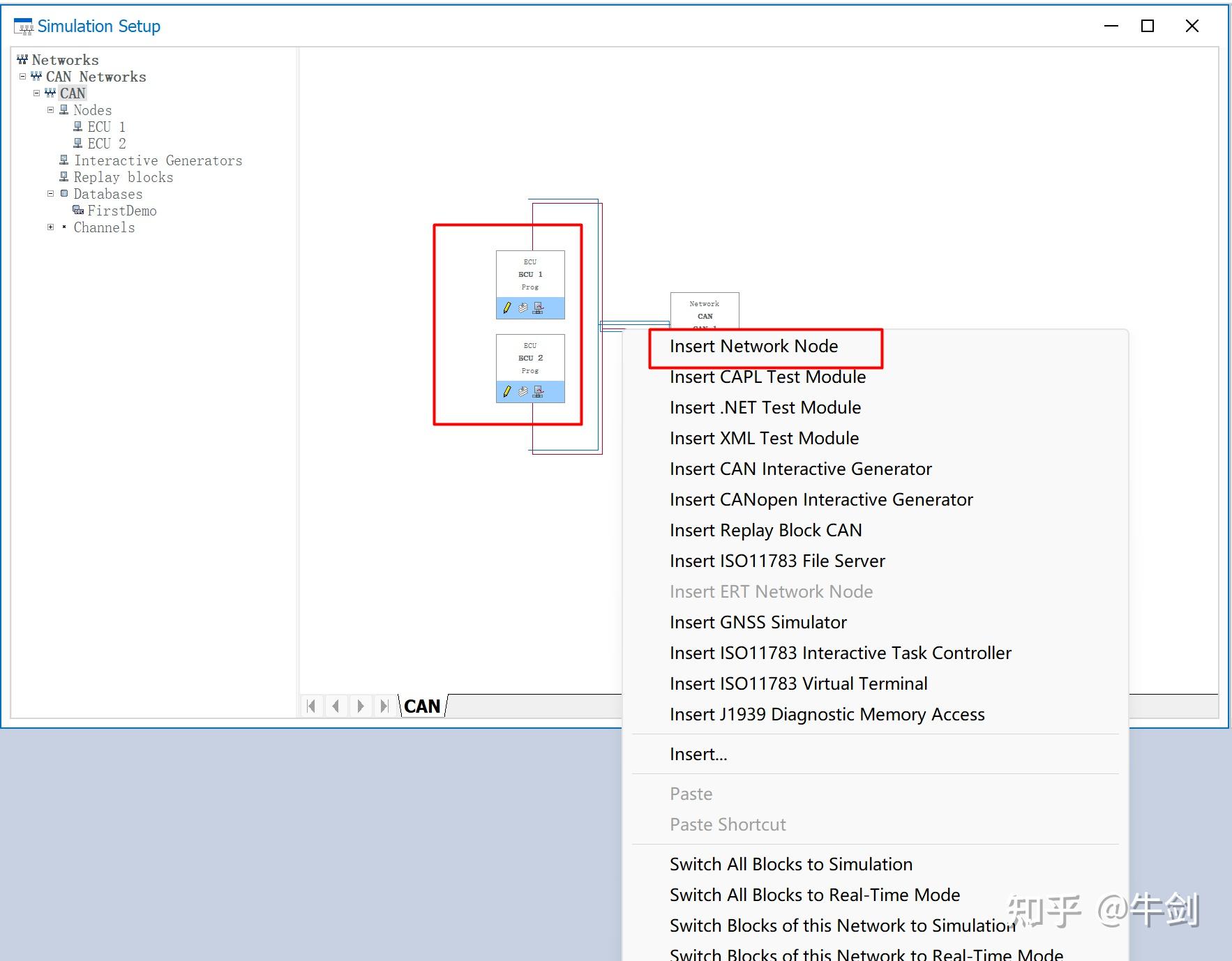Choose Insert CANopen Interactive Generator
Viewport: 1232px width, 961px height.
pos(821,499)
